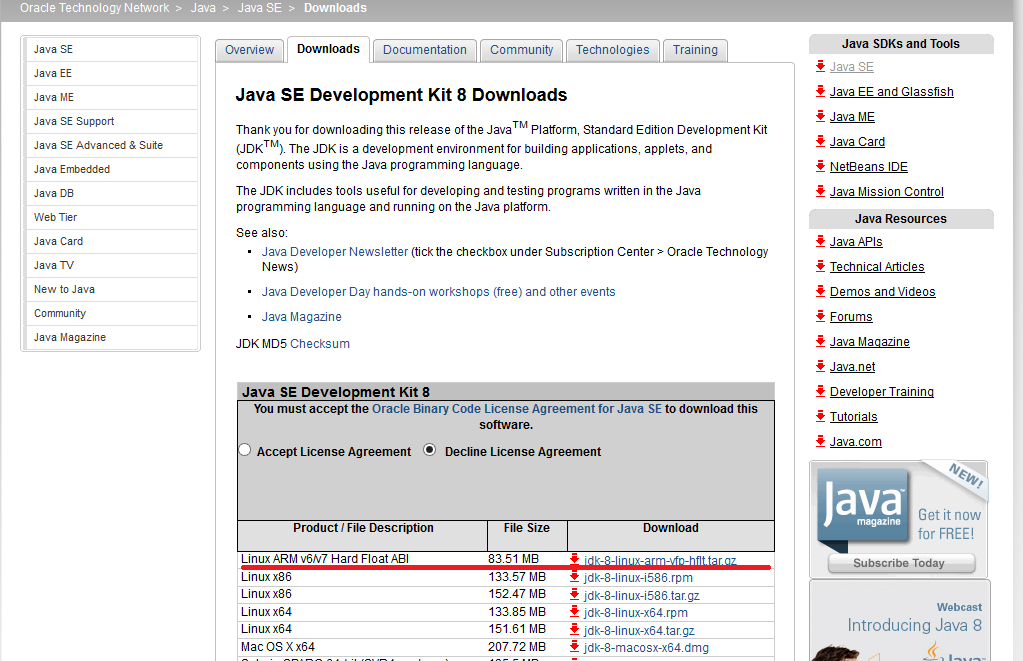Select Accept License Agreement radio button
This screenshot has height=661, width=1023.
(245, 450)
